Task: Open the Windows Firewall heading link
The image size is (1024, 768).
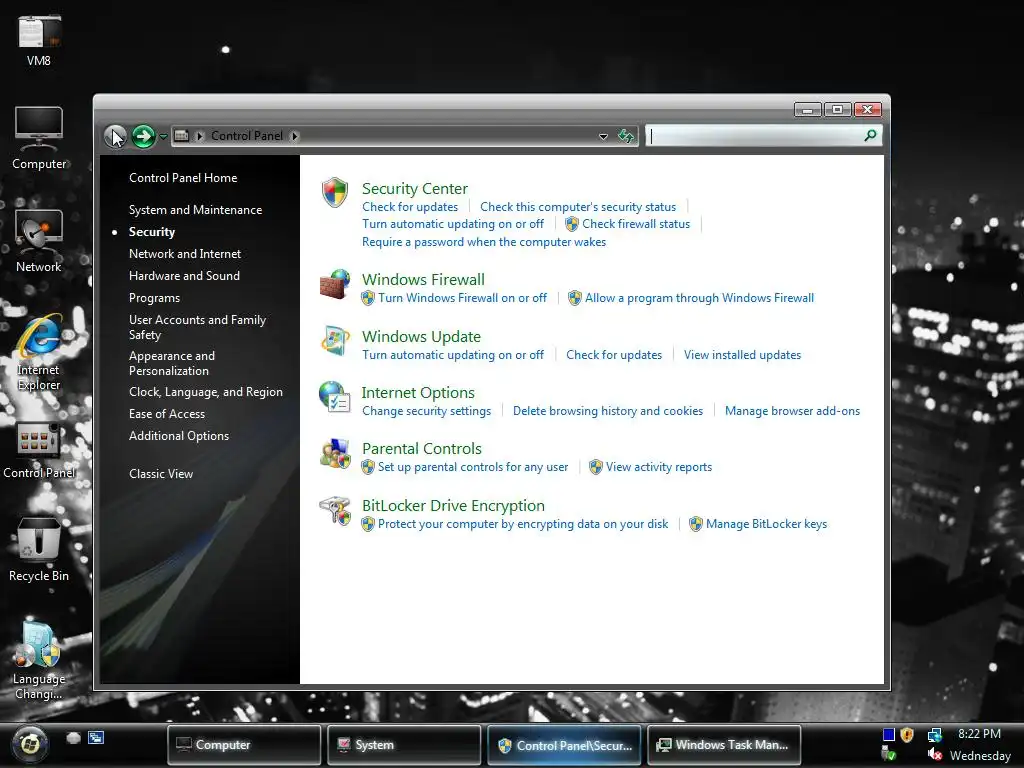Action: pyautogui.click(x=423, y=280)
